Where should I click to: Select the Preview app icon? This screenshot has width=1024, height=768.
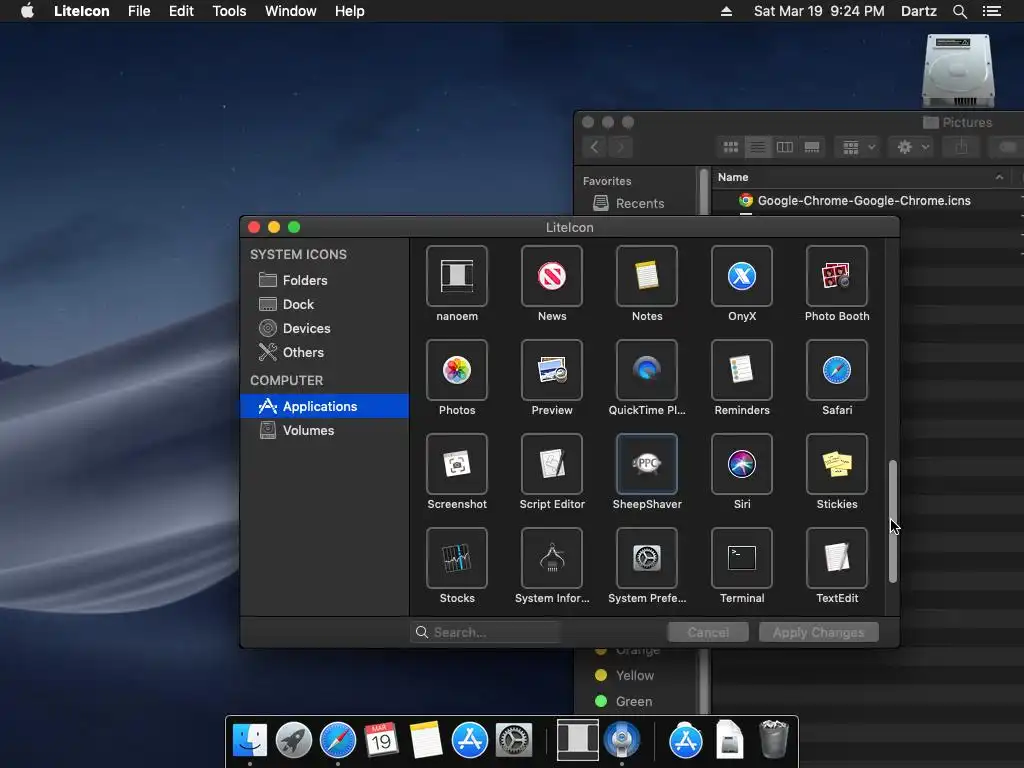tap(552, 370)
